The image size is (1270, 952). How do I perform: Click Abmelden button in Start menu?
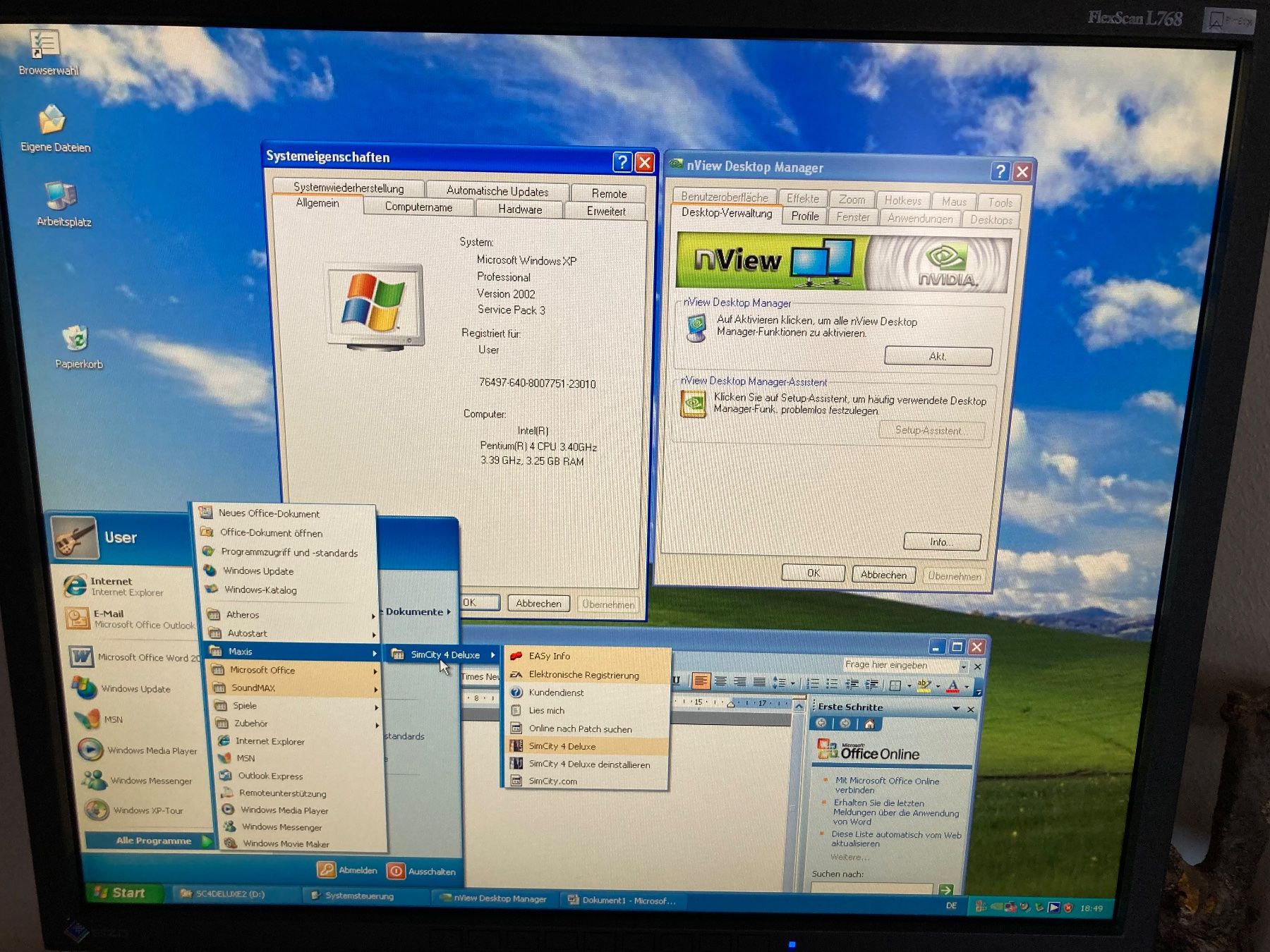[348, 869]
